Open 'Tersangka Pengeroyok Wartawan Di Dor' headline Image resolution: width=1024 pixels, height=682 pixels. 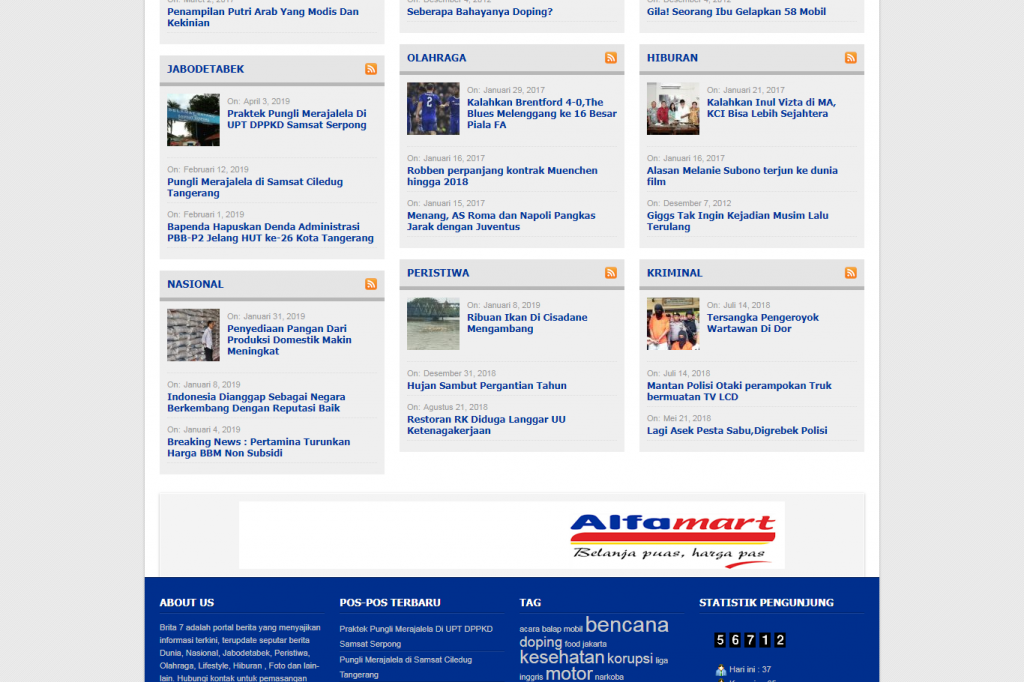[x=762, y=323]
